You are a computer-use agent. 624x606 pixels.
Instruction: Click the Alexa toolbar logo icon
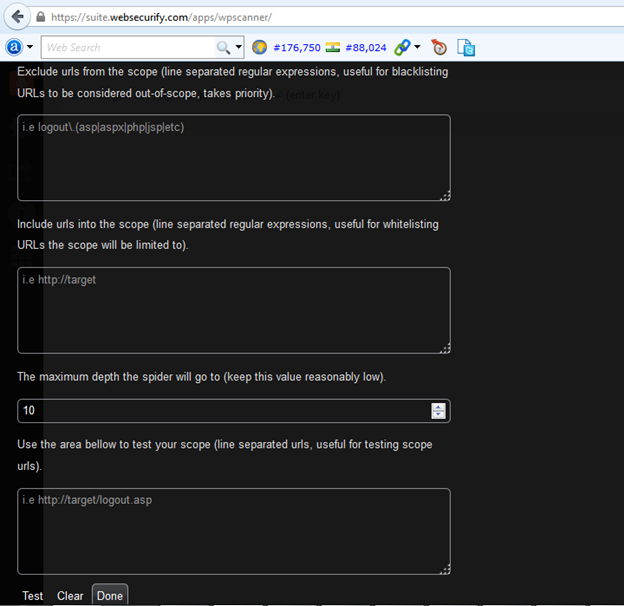click(14, 47)
